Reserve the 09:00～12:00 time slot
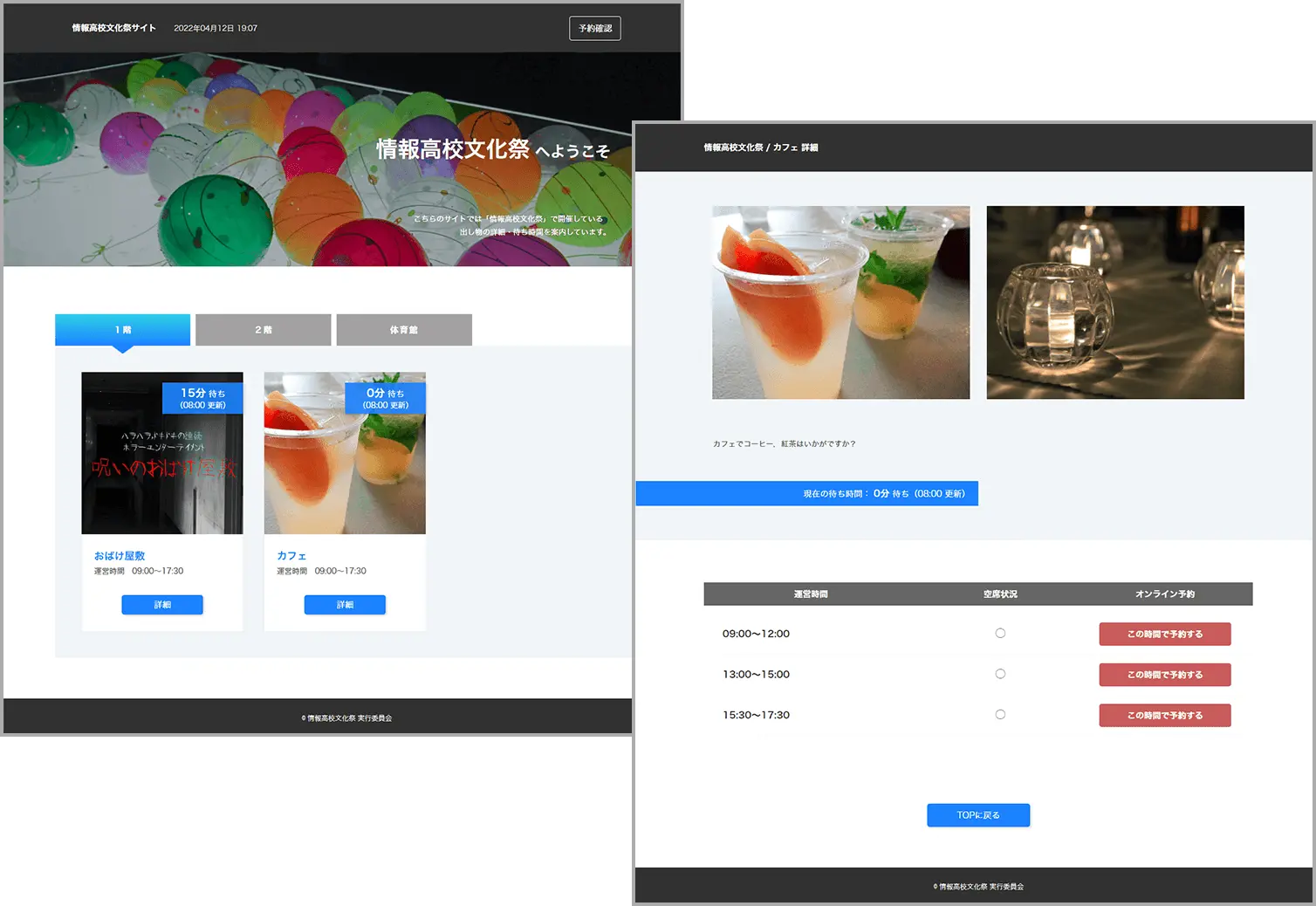This screenshot has height=906, width=1316. [x=1164, y=635]
